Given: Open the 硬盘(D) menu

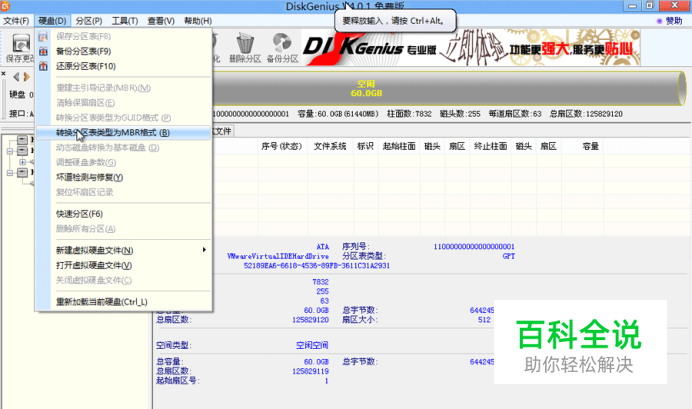Looking at the screenshot, I should point(52,21).
